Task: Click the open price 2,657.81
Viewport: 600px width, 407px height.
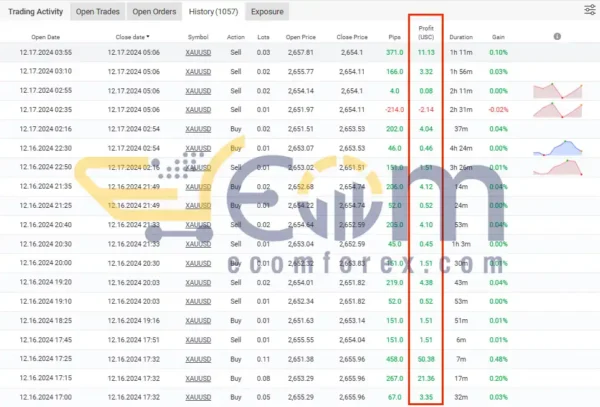Action: tap(301, 52)
